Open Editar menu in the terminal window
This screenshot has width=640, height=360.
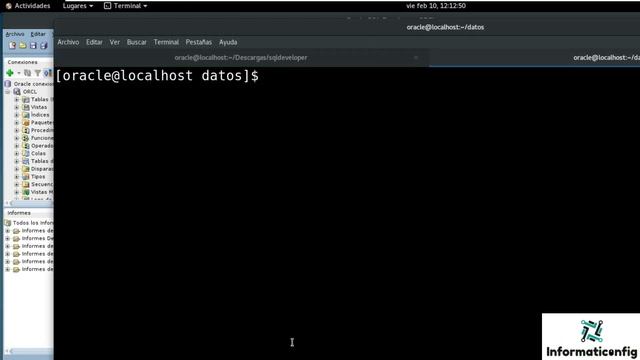pyautogui.click(x=94, y=42)
